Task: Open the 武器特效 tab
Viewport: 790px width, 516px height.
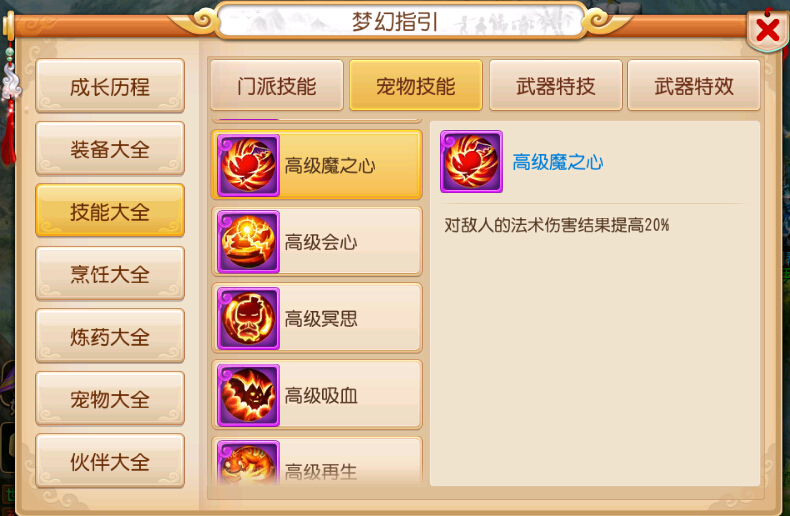Action: pos(694,85)
